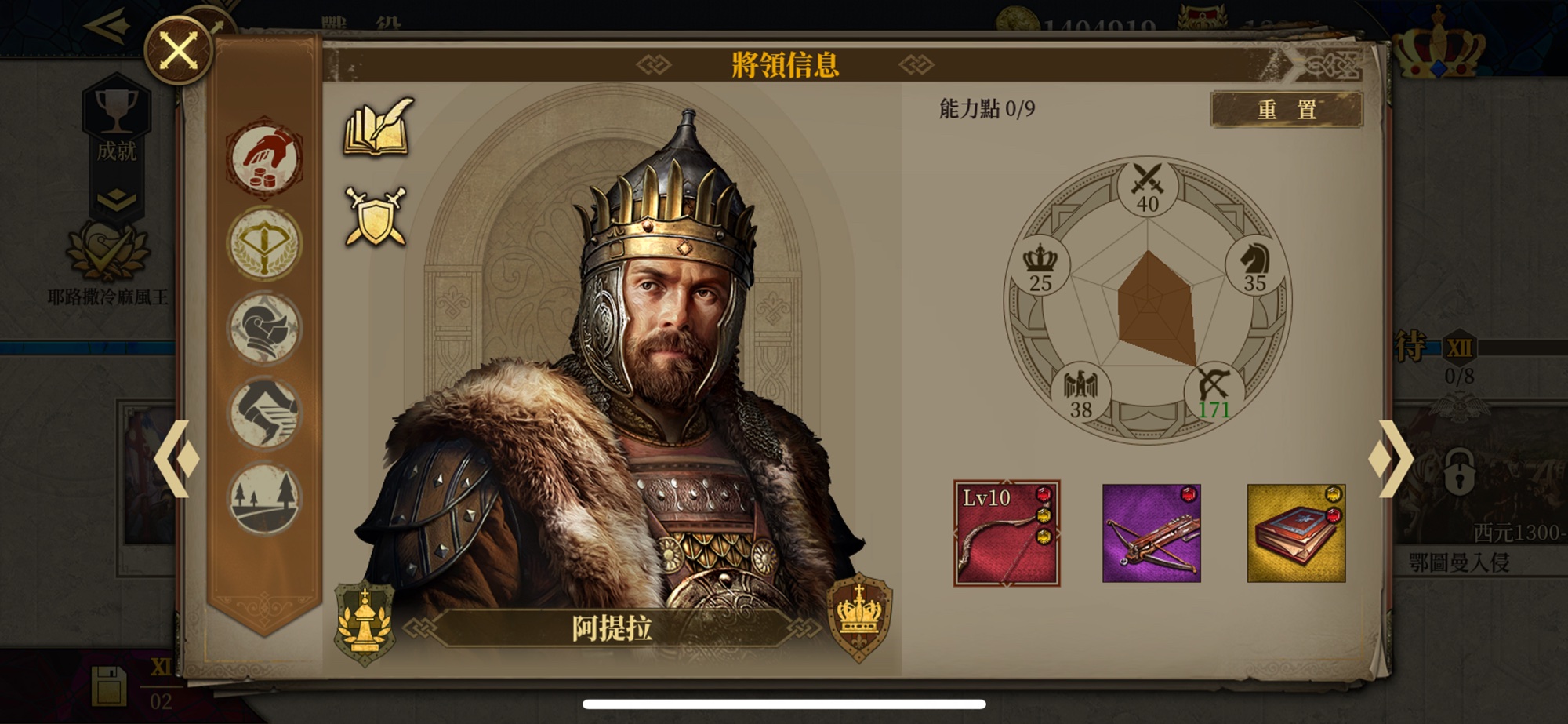The width and height of the screenshot is (1568, 724).
Task: Go to previous general with left arrow
Action: tap(176, 459)
